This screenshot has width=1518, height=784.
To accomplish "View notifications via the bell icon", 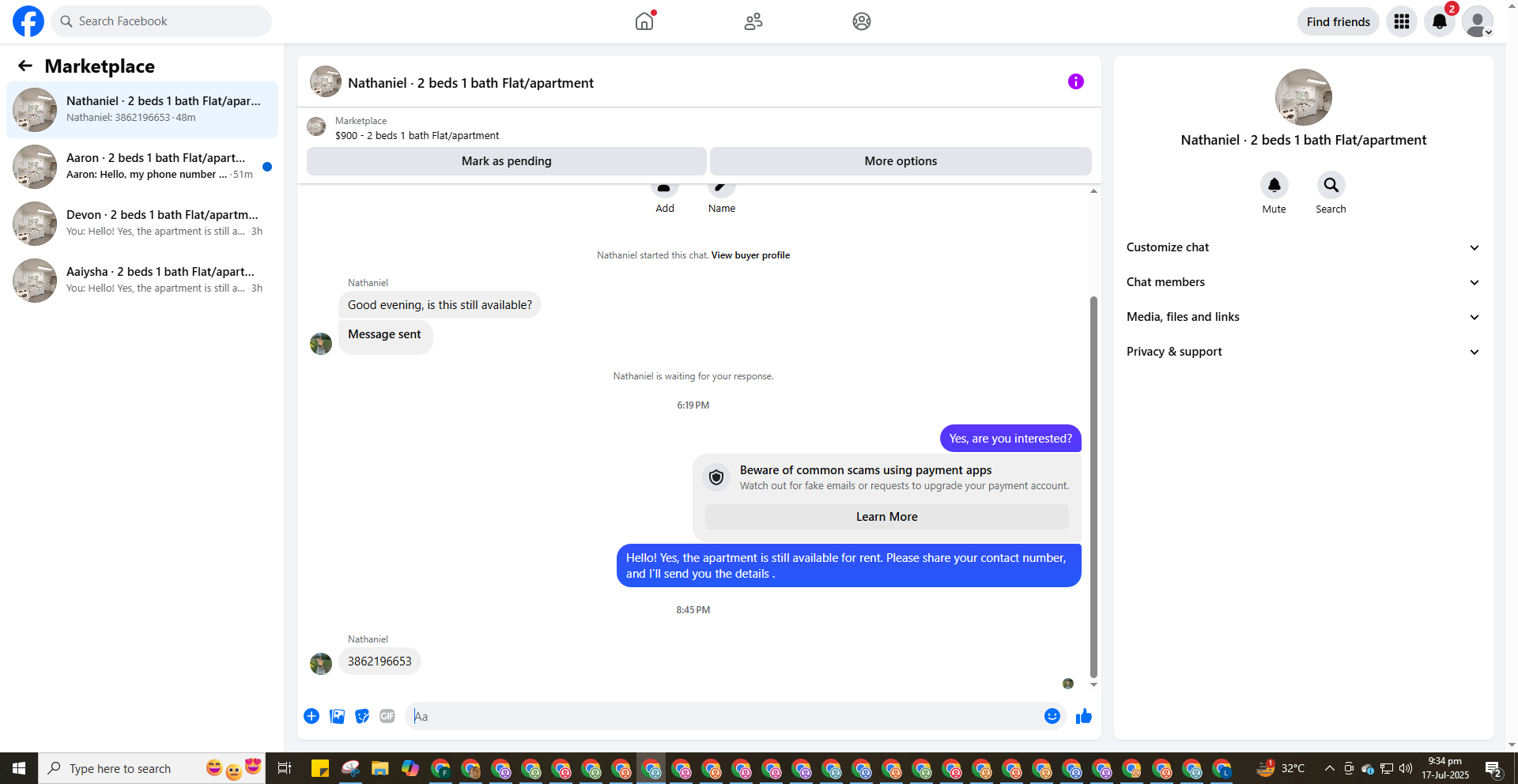I will (1440, 21).
